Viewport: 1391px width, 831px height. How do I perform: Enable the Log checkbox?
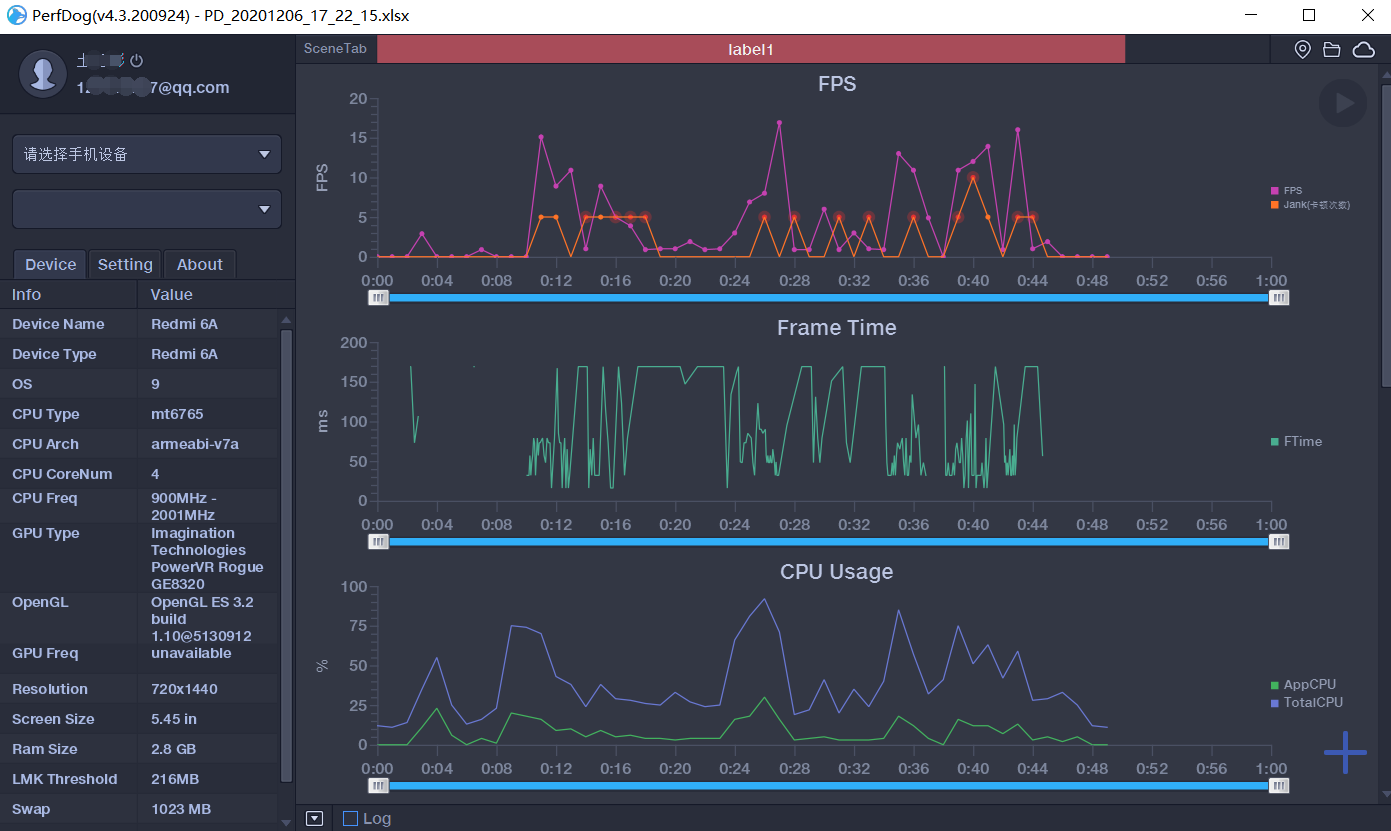[x=350, y=818]
